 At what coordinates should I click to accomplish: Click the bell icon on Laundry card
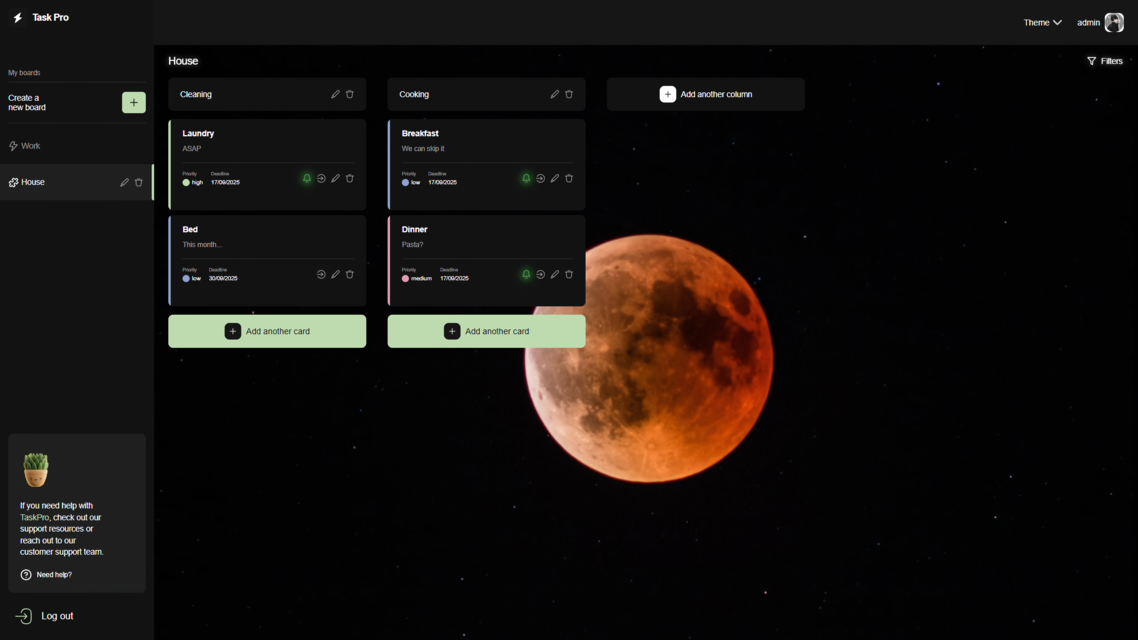pos(307,178)
